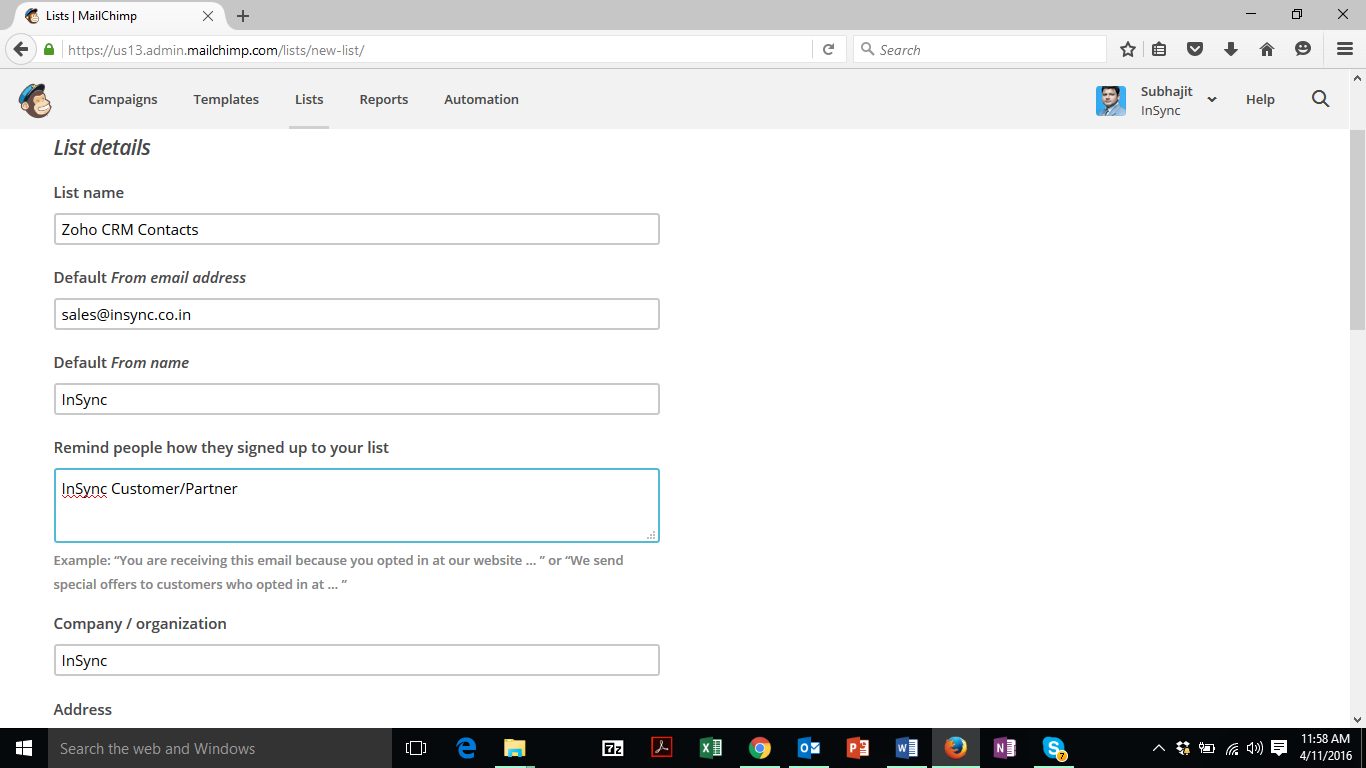Image resolution: width=1366 pixels, height=768 pixels.
Task: Open OneNote from the taskbar
Action: tap(1005, 748)
